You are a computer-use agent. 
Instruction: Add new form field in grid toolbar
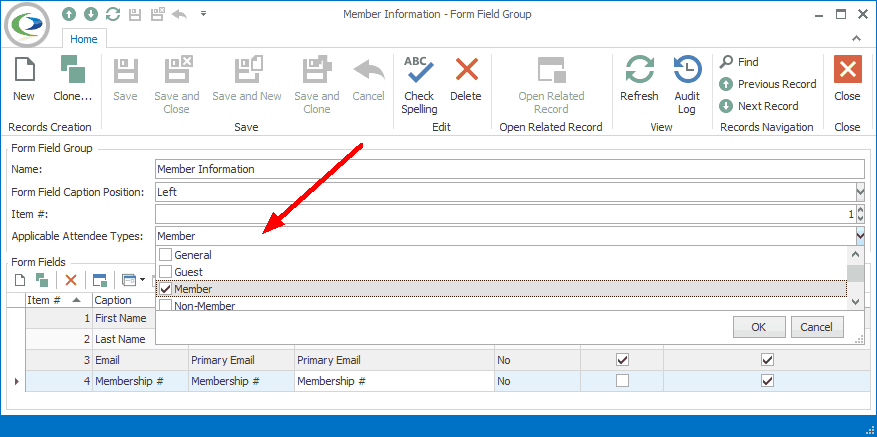20,280
